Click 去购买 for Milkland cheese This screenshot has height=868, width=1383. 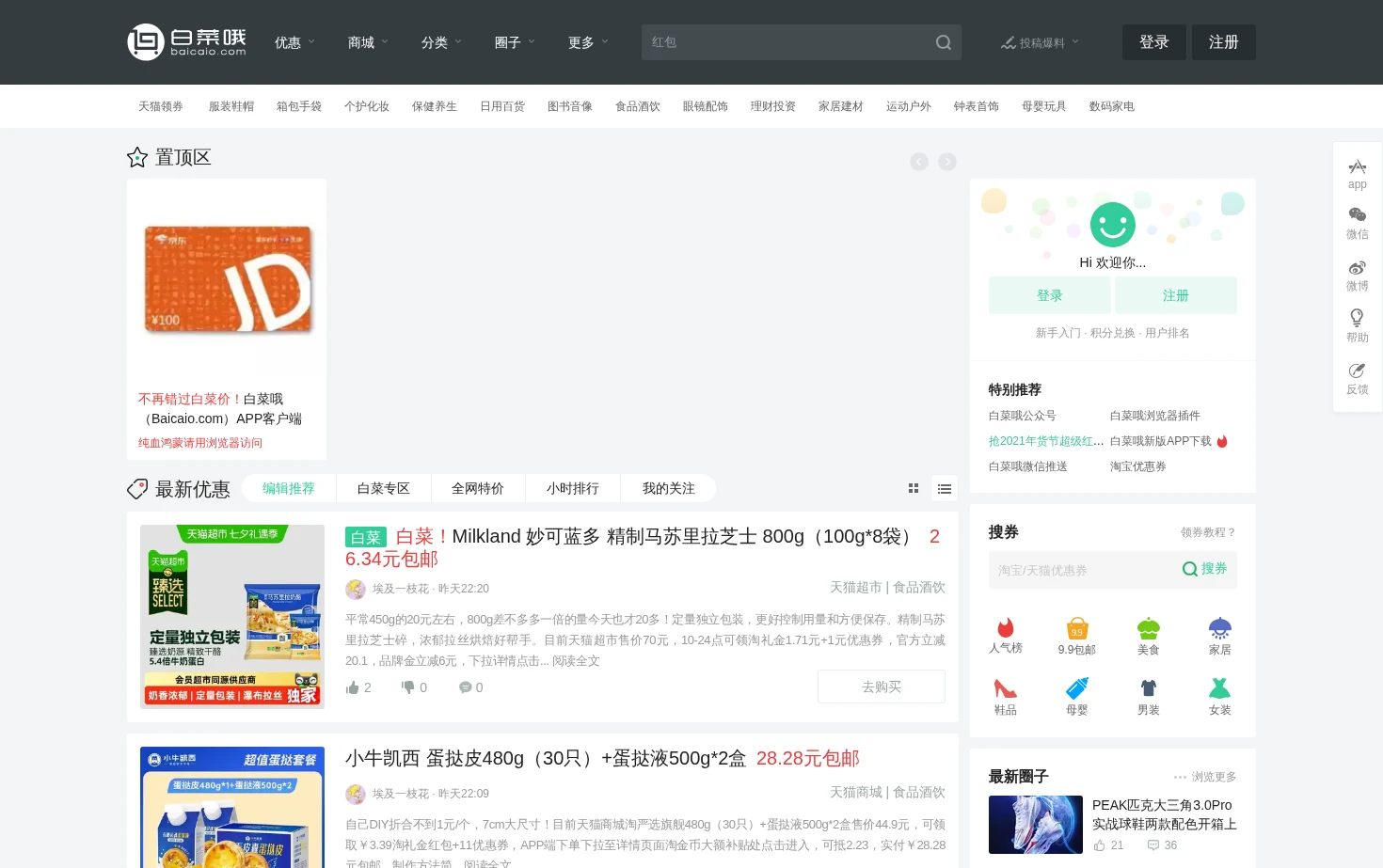tap(882, 687)
